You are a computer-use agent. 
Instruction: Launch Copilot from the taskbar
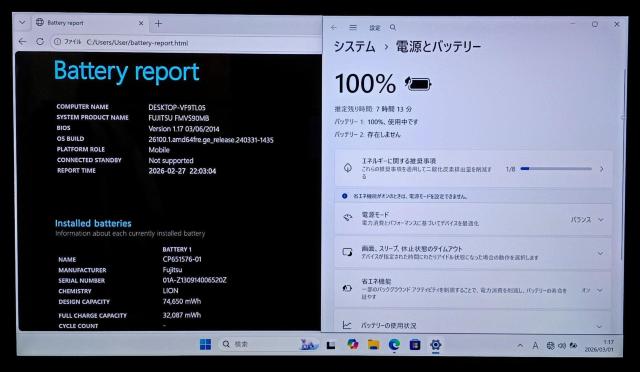click(352, 344)
